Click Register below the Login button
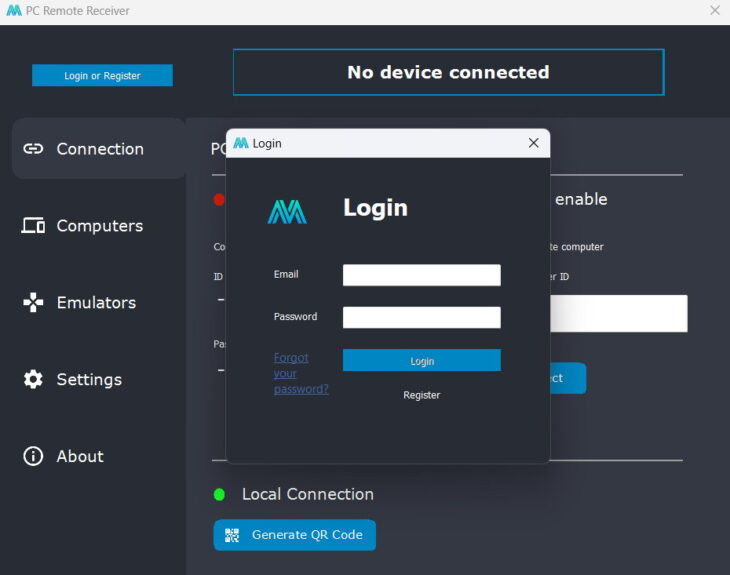 tap(422, 395)
